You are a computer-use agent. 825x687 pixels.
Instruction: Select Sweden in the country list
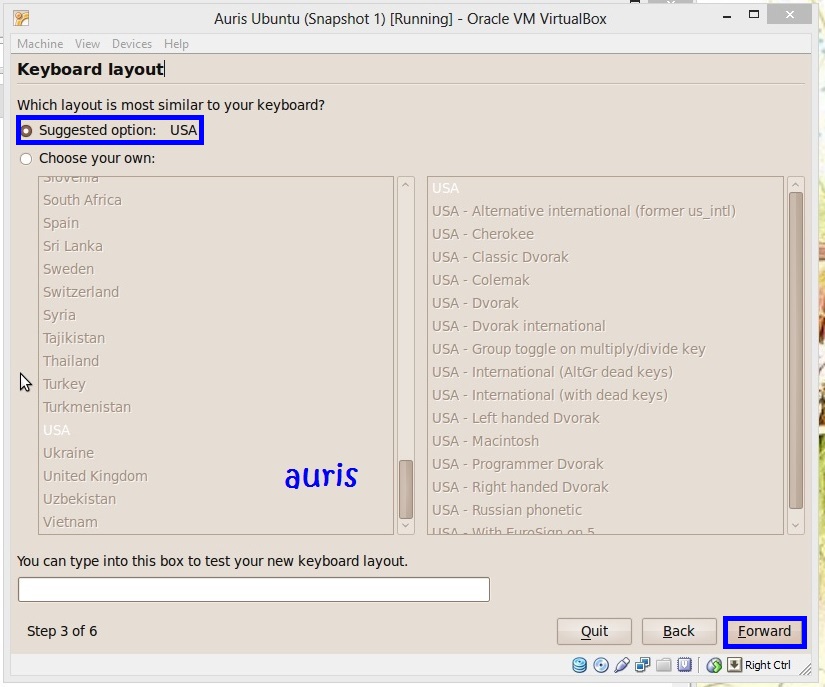pyautogui.click(x=216, y=269)
